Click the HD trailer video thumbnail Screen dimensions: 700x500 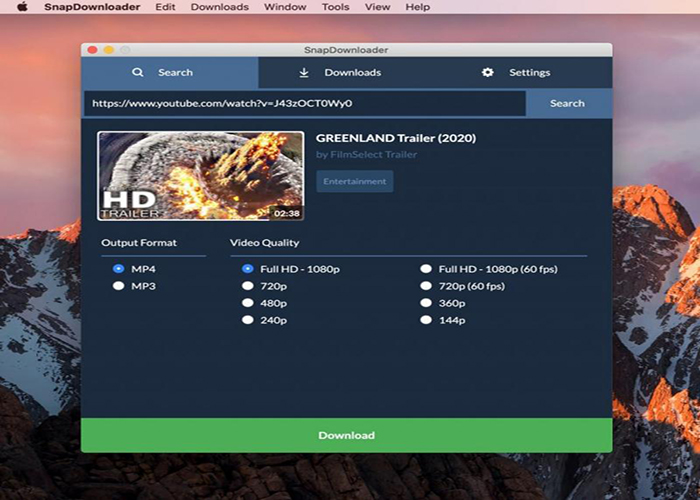[200, 176]
